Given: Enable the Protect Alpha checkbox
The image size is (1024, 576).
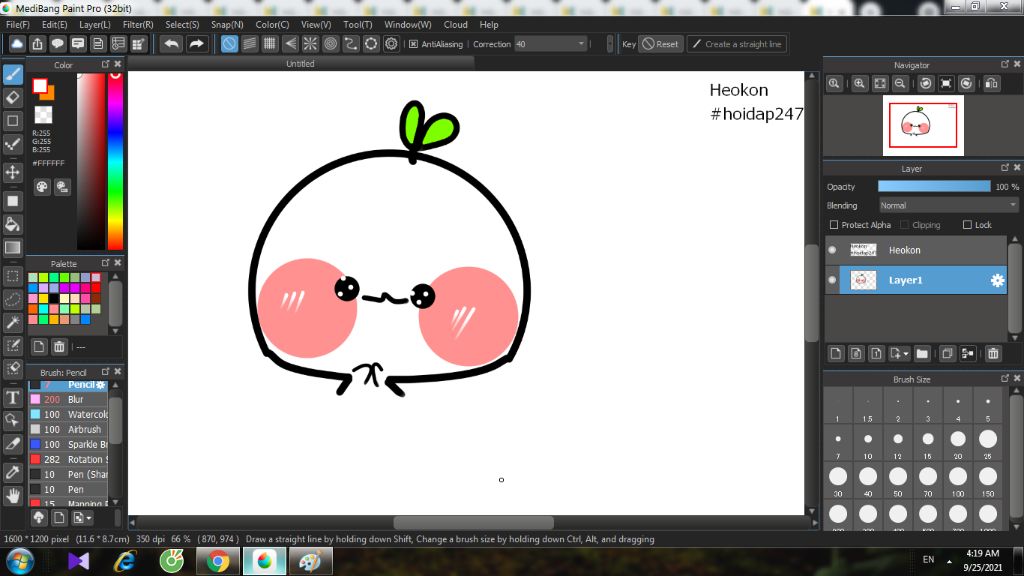Looking at the screenshot, I should tap(834, 225).
